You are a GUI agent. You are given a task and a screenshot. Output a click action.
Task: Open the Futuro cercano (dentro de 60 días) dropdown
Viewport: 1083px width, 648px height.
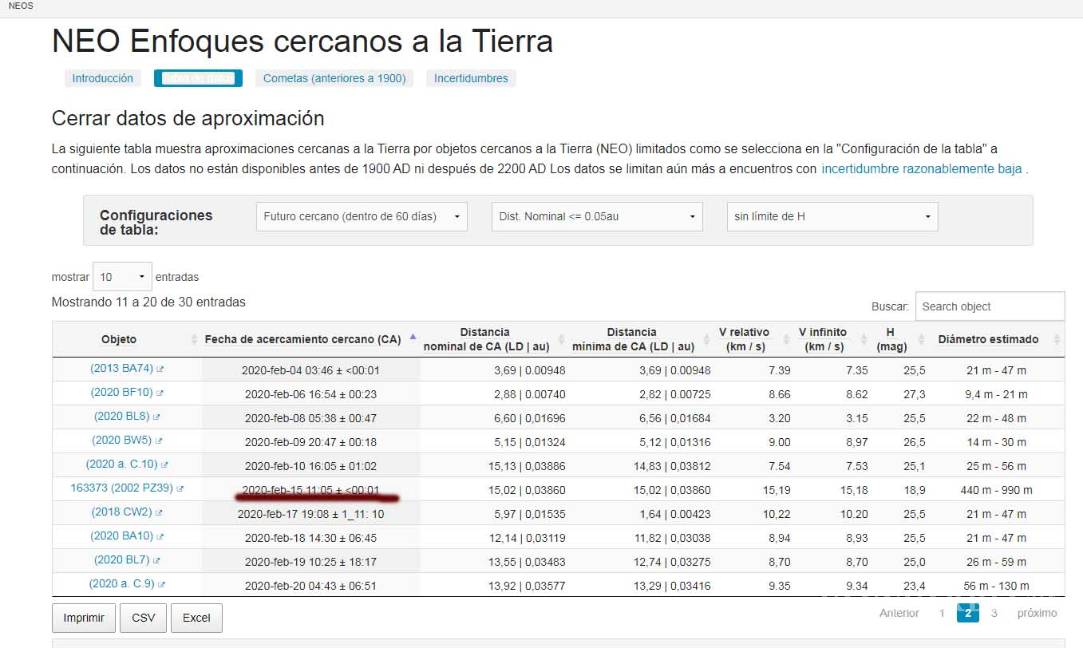coord(361,216)
